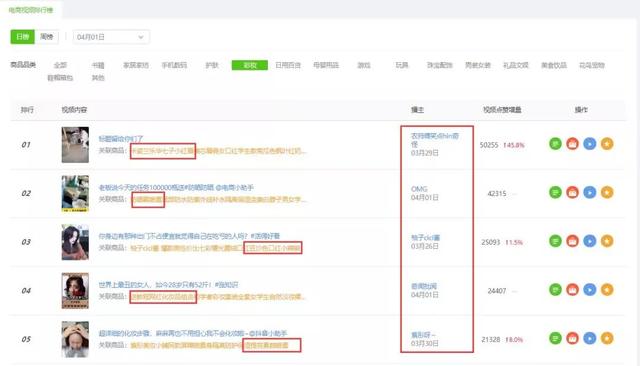
Task: Open the rank 03 video thumbnail
Action: 75,242
